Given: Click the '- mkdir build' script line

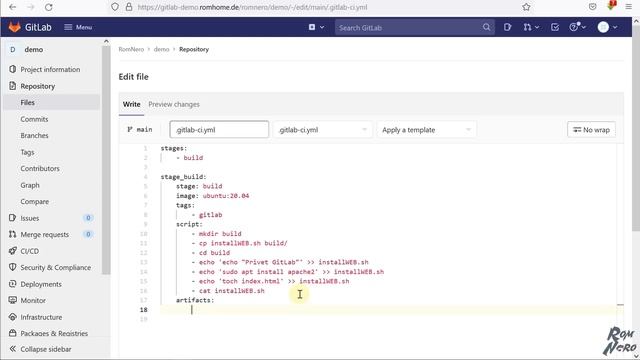Looking at the screenshot, I should pyautogui.click(x=216, y=233).
